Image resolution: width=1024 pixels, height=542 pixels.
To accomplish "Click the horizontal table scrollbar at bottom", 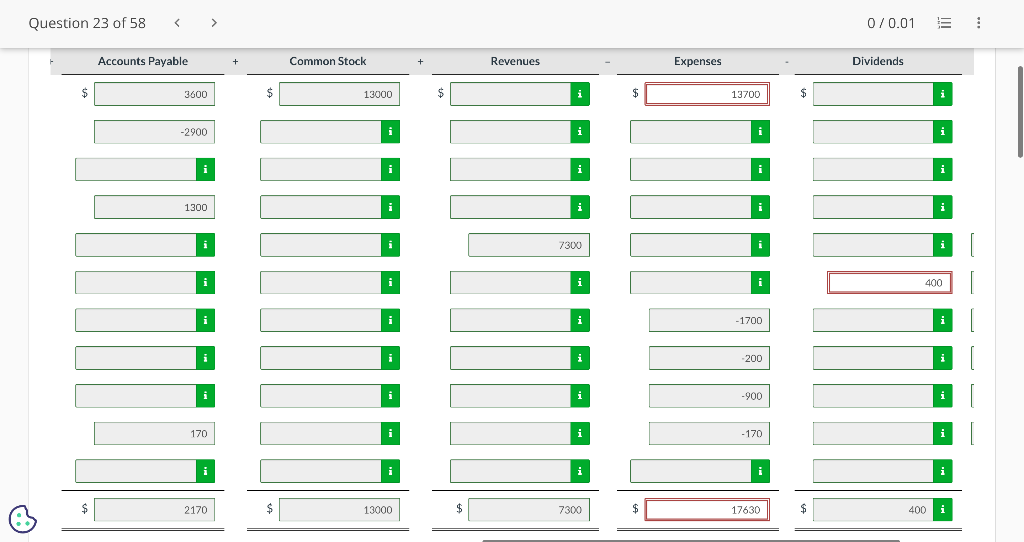I will [691, 541].
